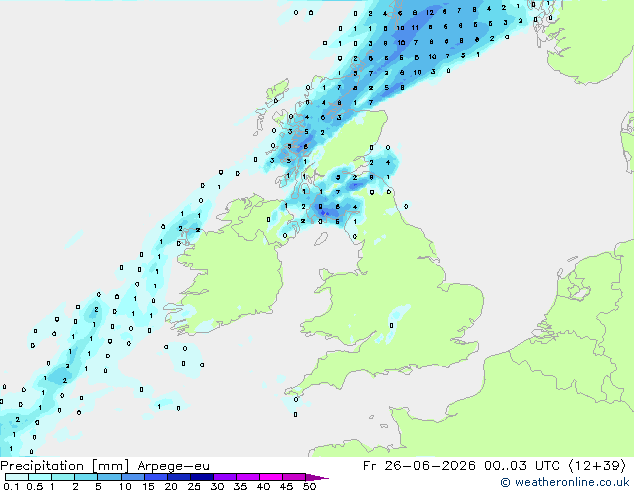This screenshot has width=634, height=490.
Task: Click the 1–2 mm legend color swatch
Action: (63, 477)
